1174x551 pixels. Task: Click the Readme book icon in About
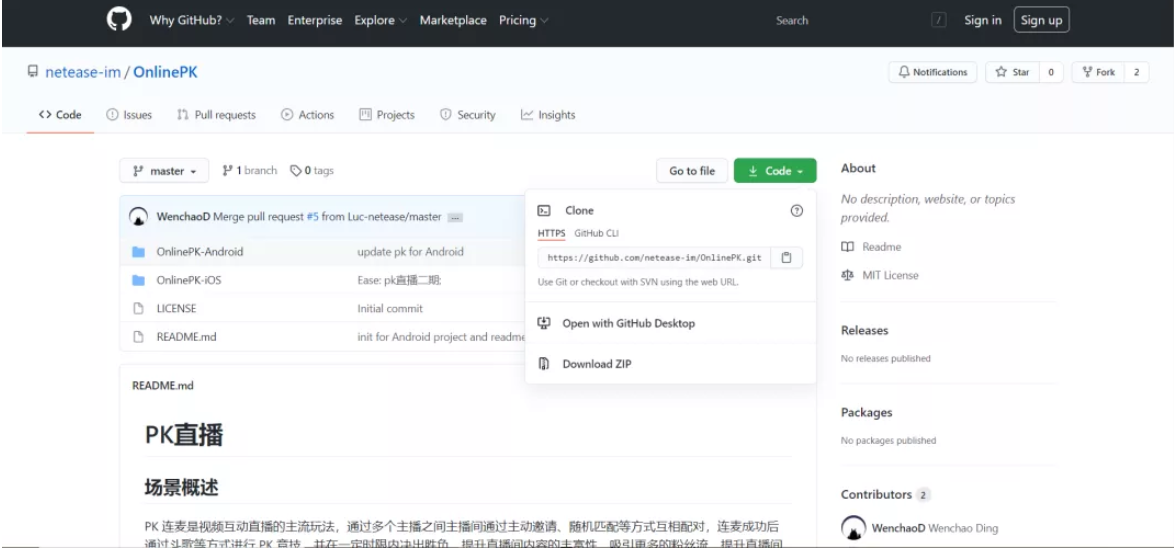pos(848,247)
